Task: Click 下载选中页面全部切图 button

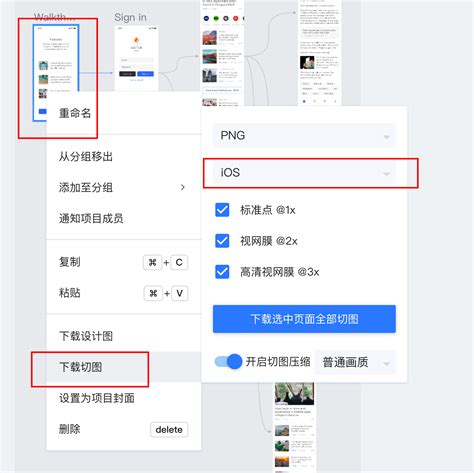Action: pyautogui.click(x=304, y=319)
